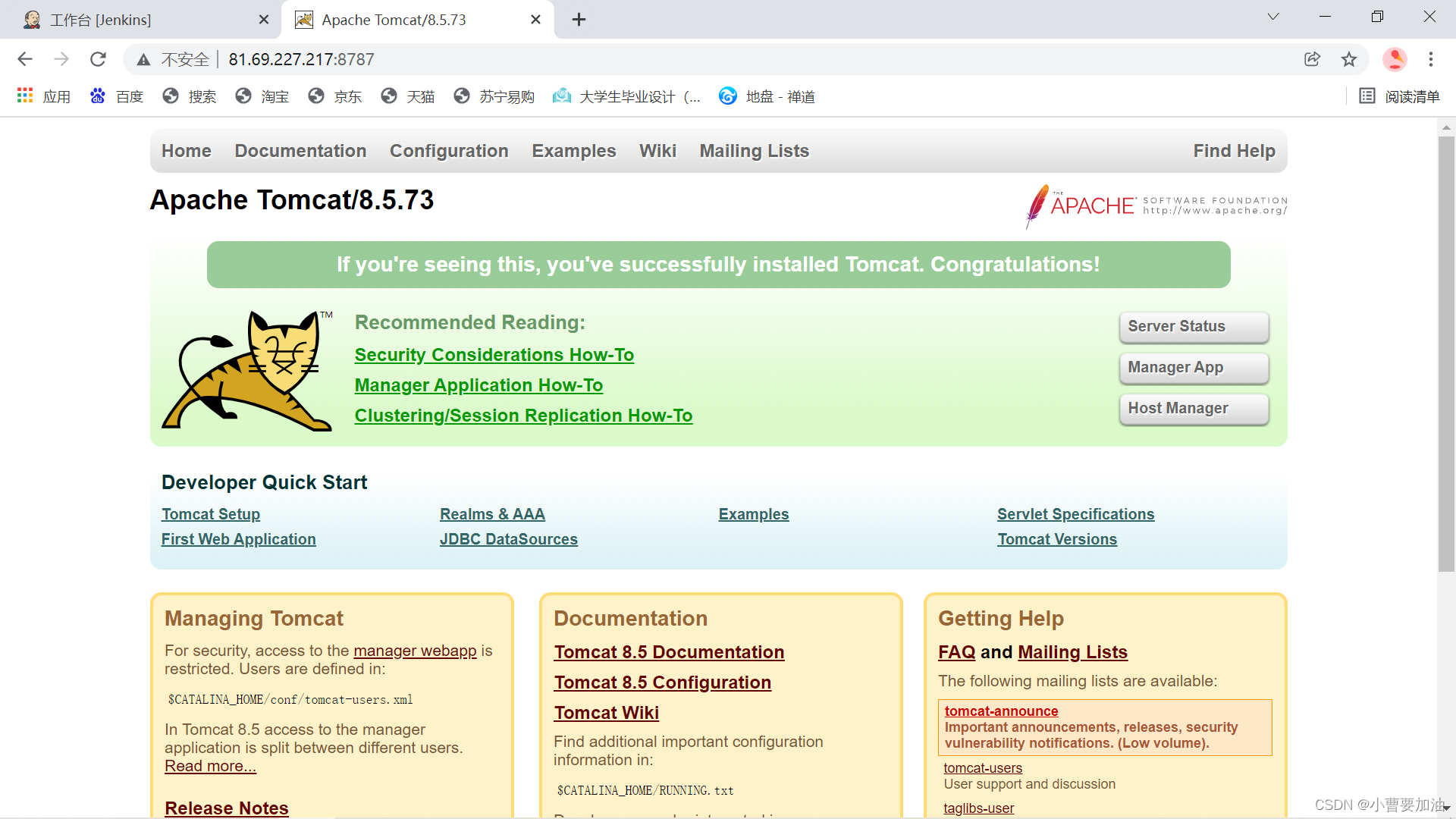
Task: Share this page via share icon
Action: click(1312, 59)
